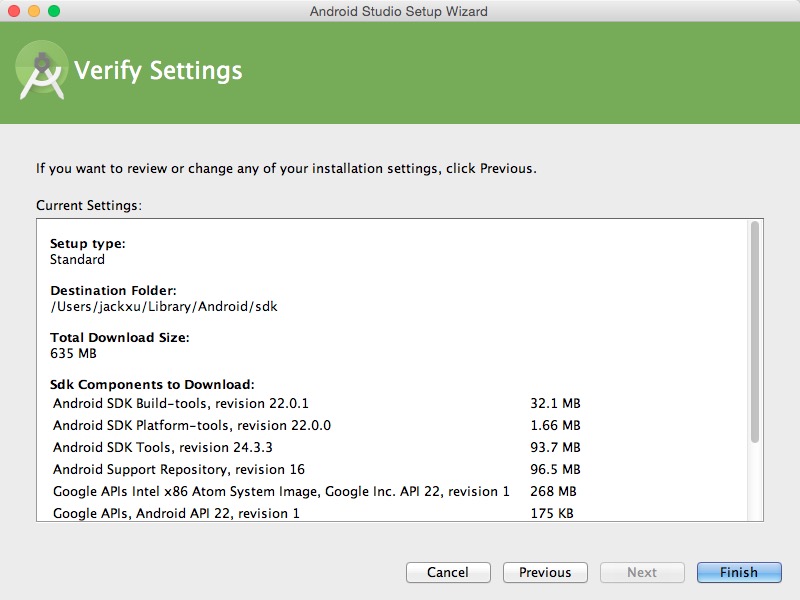
Task: Minimize the Setup Wizard window
Action: pos(34,11)
